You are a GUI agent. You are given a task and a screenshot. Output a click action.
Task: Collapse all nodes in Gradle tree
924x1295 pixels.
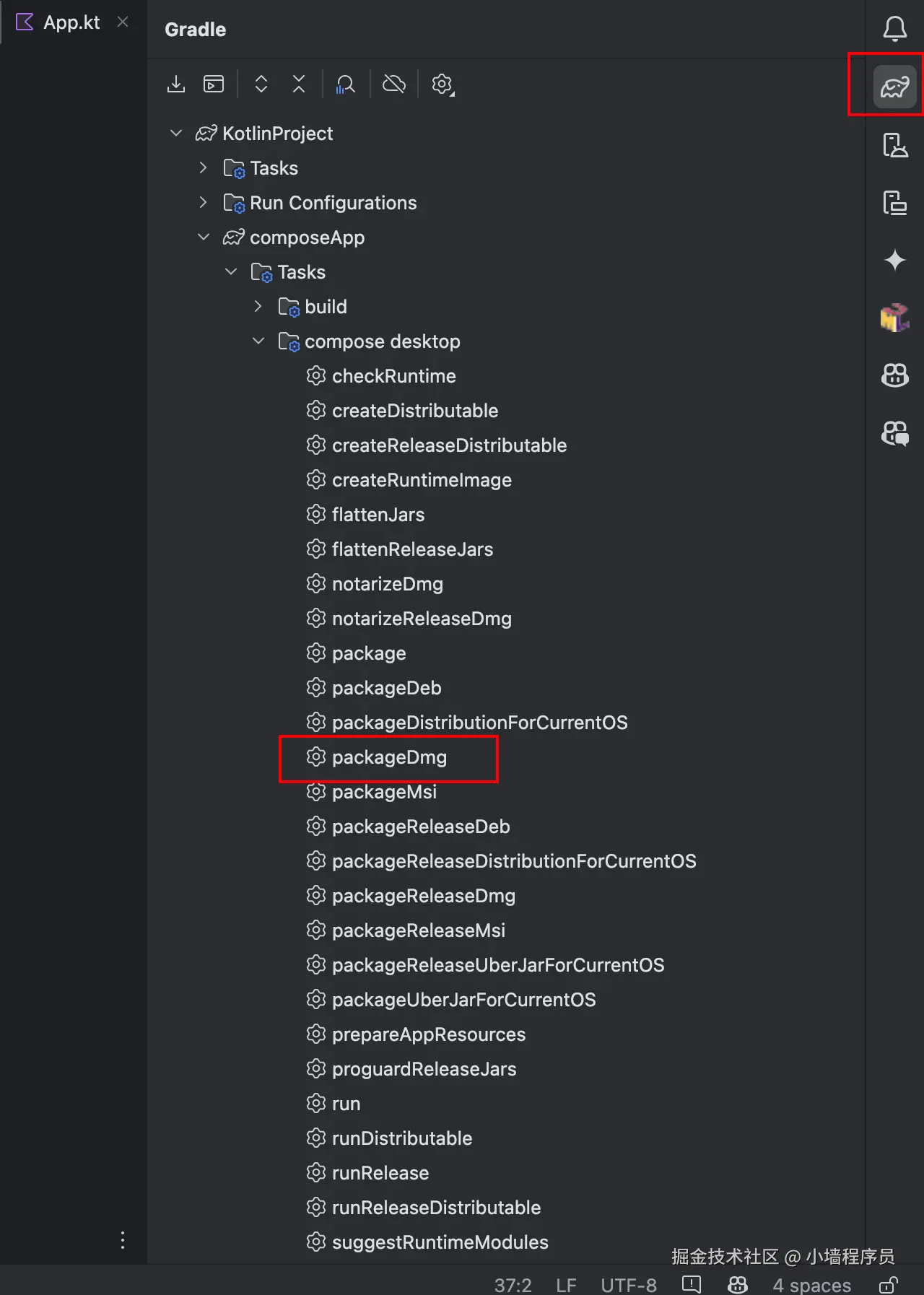pos(299,84)
